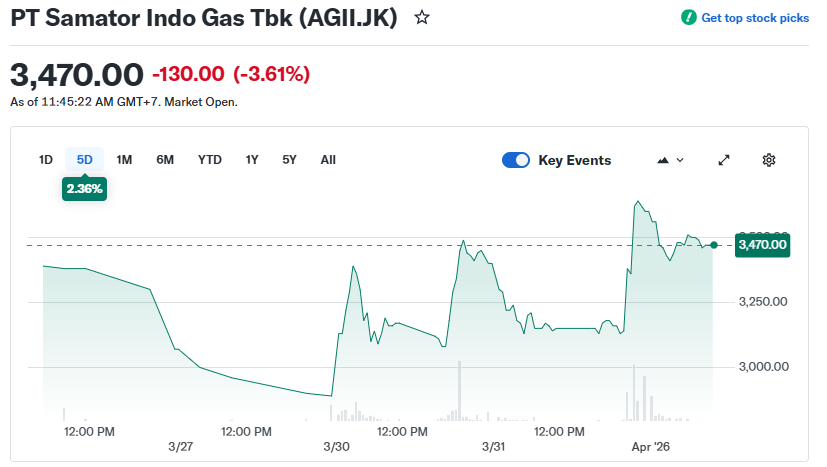Add AGII.JK to watchlist with star icon

422,17
